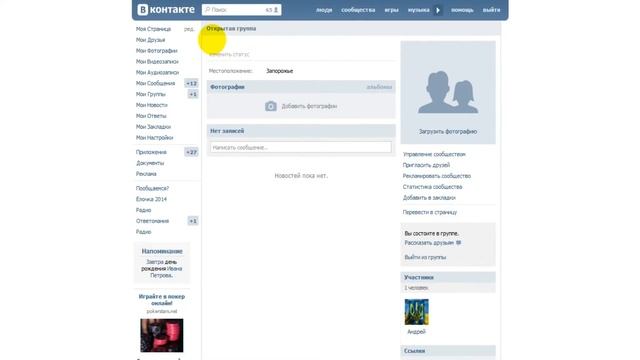
Task: Click the group avatar placeholder image
Action: click(x=448, y=93)
